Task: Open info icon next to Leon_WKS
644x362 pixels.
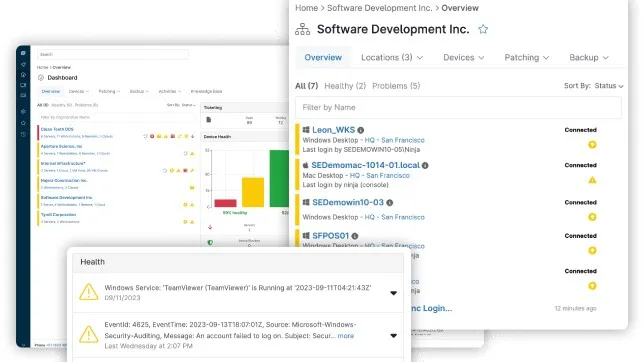Action: click(361, 130)
